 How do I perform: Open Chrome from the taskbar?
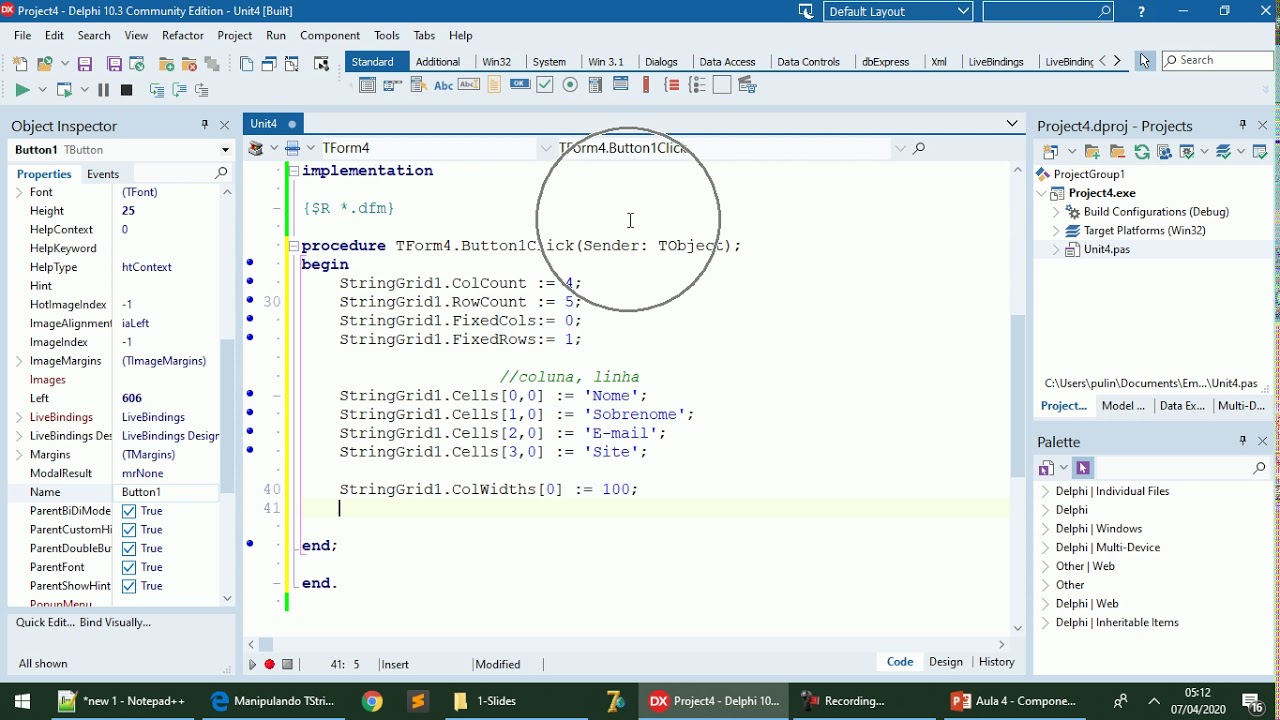click(x=372, y=701)
